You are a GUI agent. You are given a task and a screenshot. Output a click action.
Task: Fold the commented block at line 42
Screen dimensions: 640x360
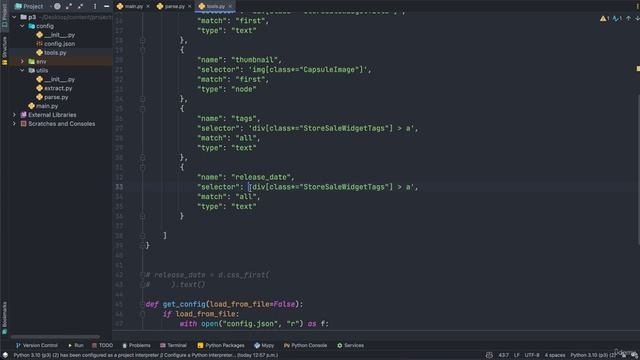[142, 275]
